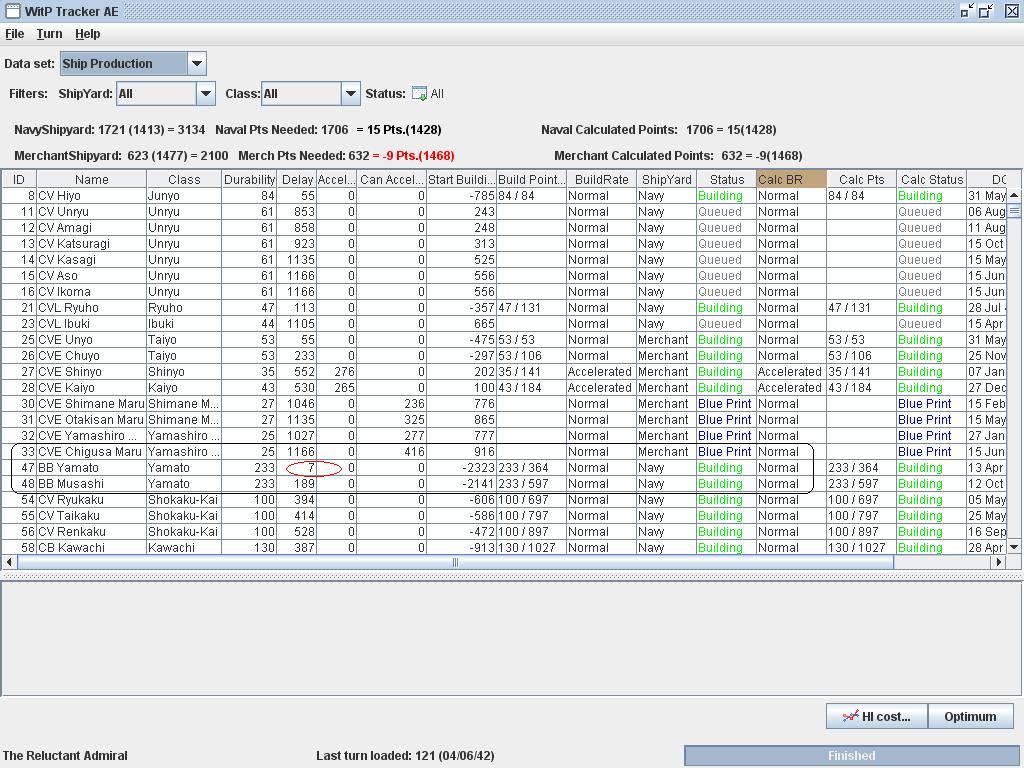
Task: Click the chart icon on HI cost button
Action: [850, 716]
